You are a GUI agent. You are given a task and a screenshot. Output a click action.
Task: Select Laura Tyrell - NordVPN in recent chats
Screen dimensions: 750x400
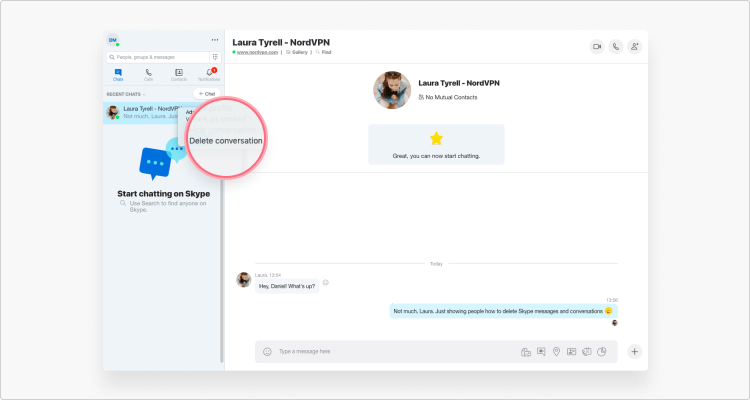(x=141, y=112)
